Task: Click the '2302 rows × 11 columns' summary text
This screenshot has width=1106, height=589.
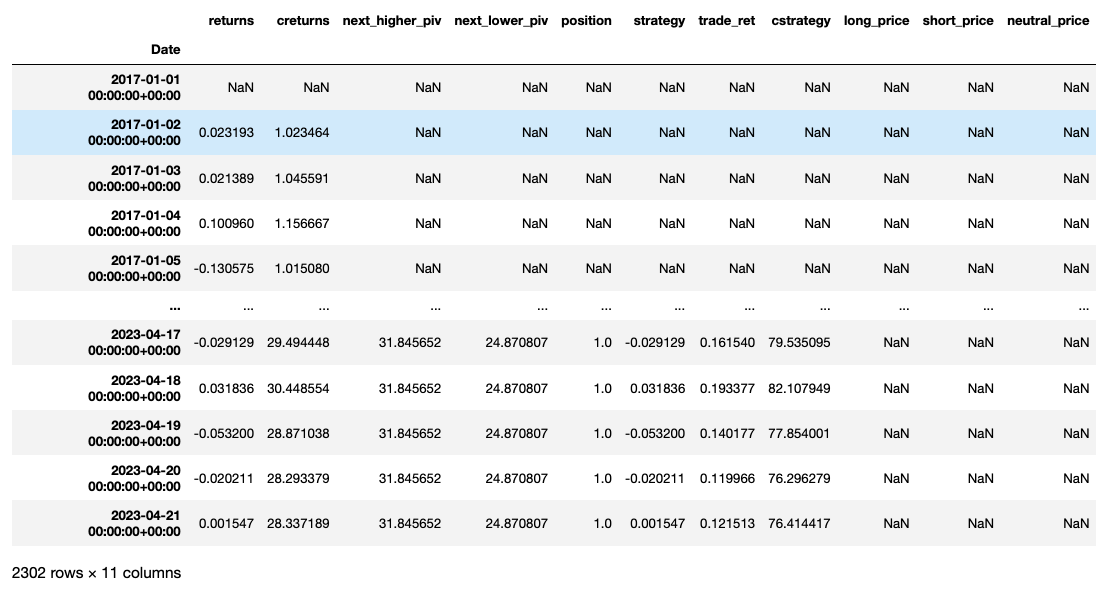Action: coord(97,573)
